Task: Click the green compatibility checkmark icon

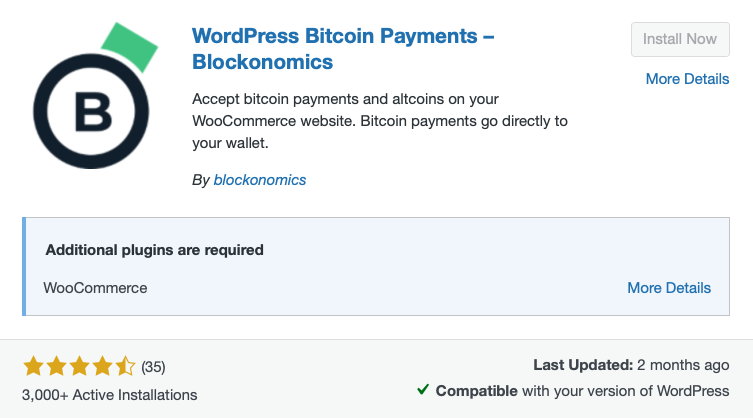Action: point(423,390)
